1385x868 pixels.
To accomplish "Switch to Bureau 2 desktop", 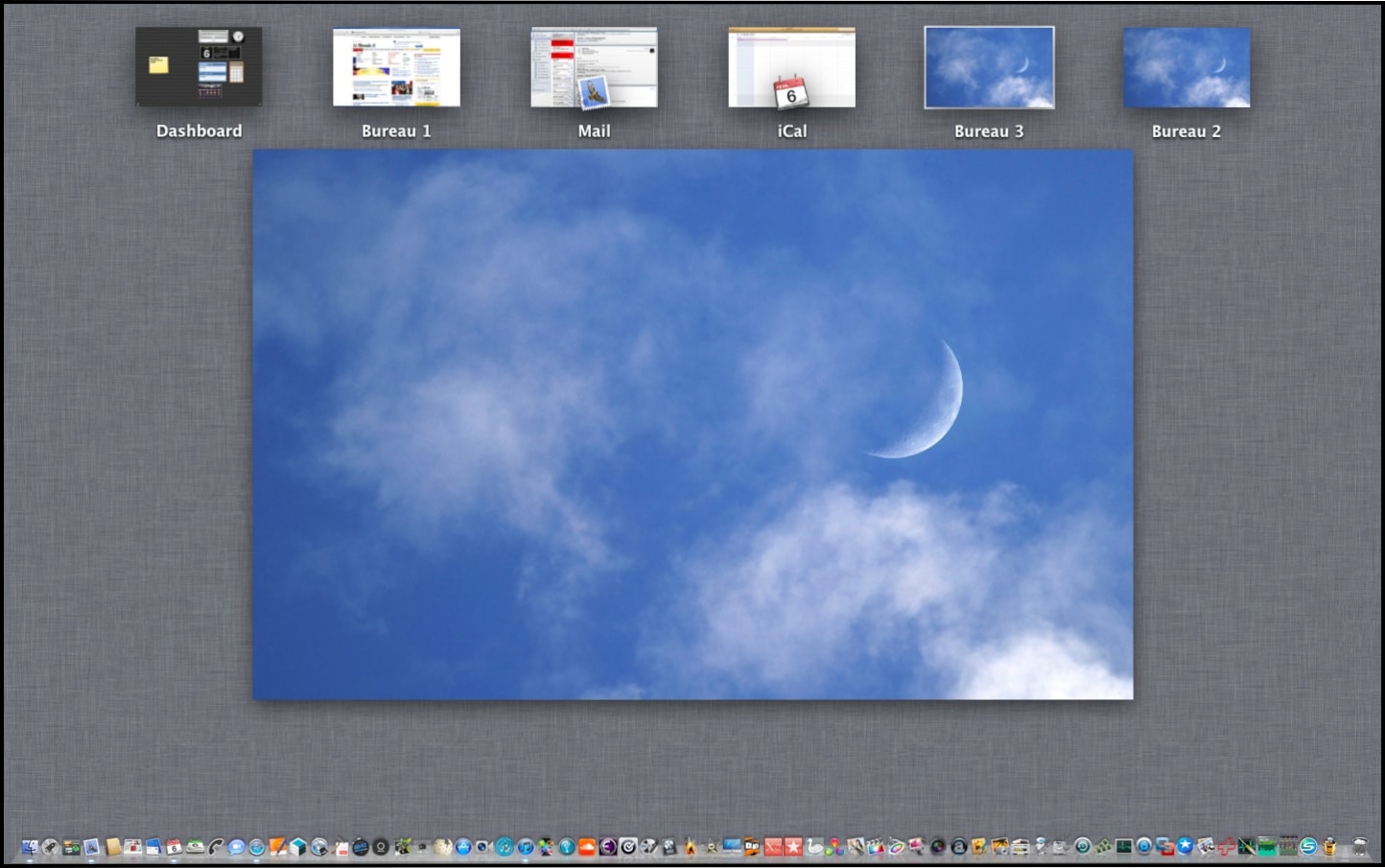I will point(1186,67).
